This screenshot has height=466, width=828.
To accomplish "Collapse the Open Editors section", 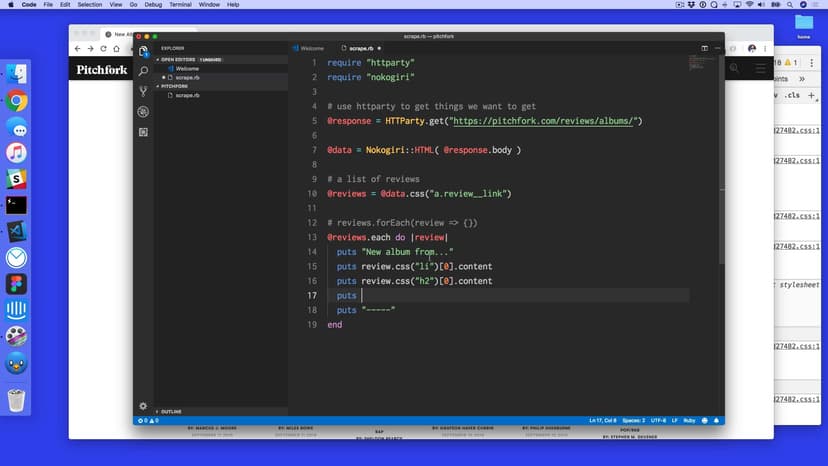I will pos(180,60).
